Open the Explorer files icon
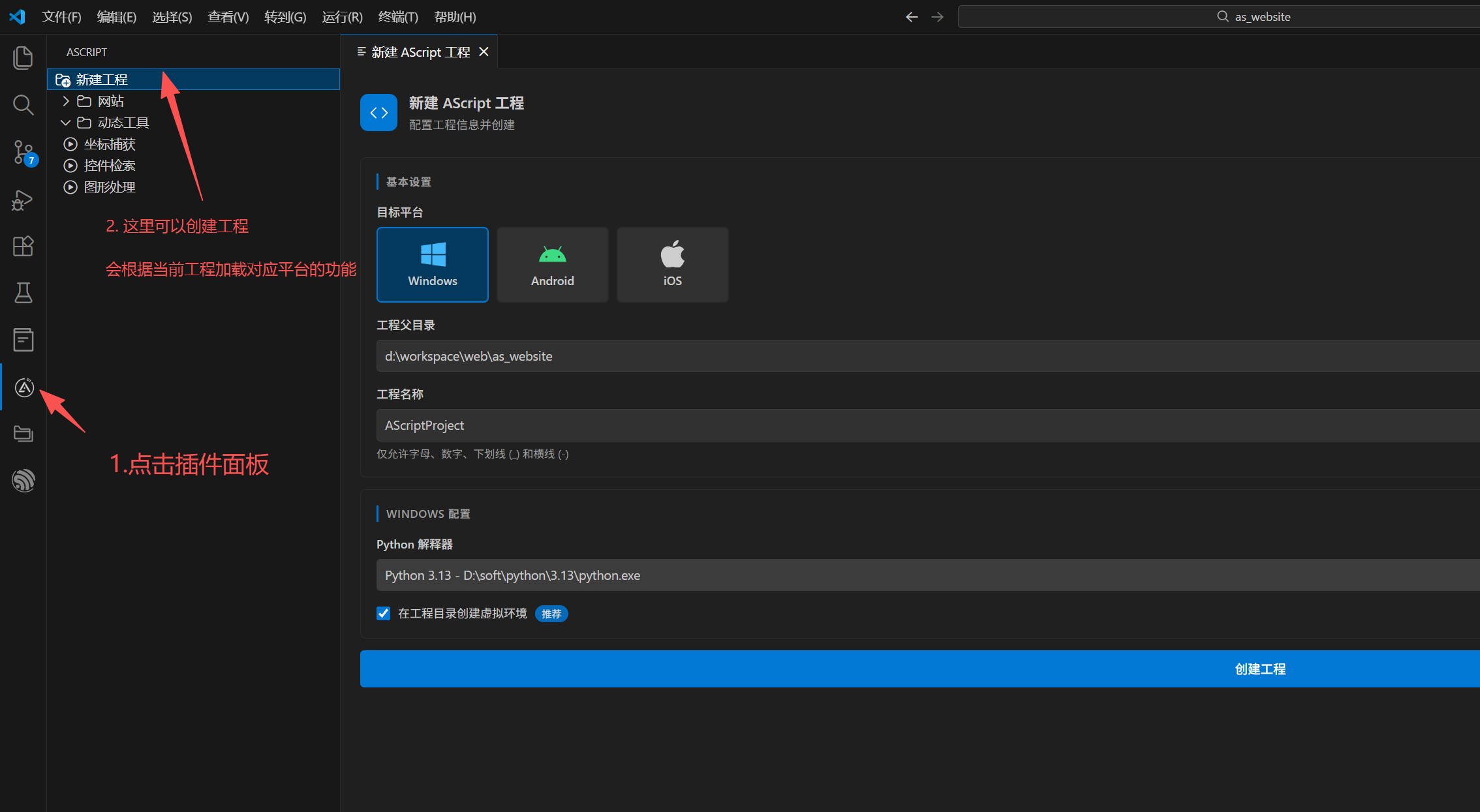Screen dimensions: 1480x812 (23, 57)
